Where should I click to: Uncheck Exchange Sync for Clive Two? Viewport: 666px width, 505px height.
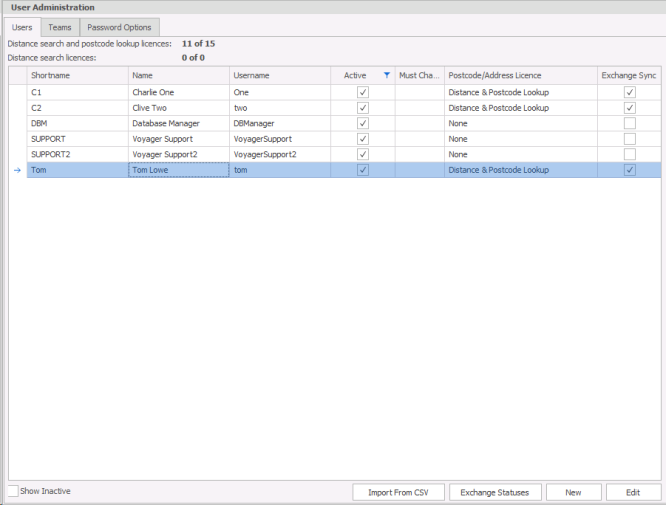click(629, 107)
